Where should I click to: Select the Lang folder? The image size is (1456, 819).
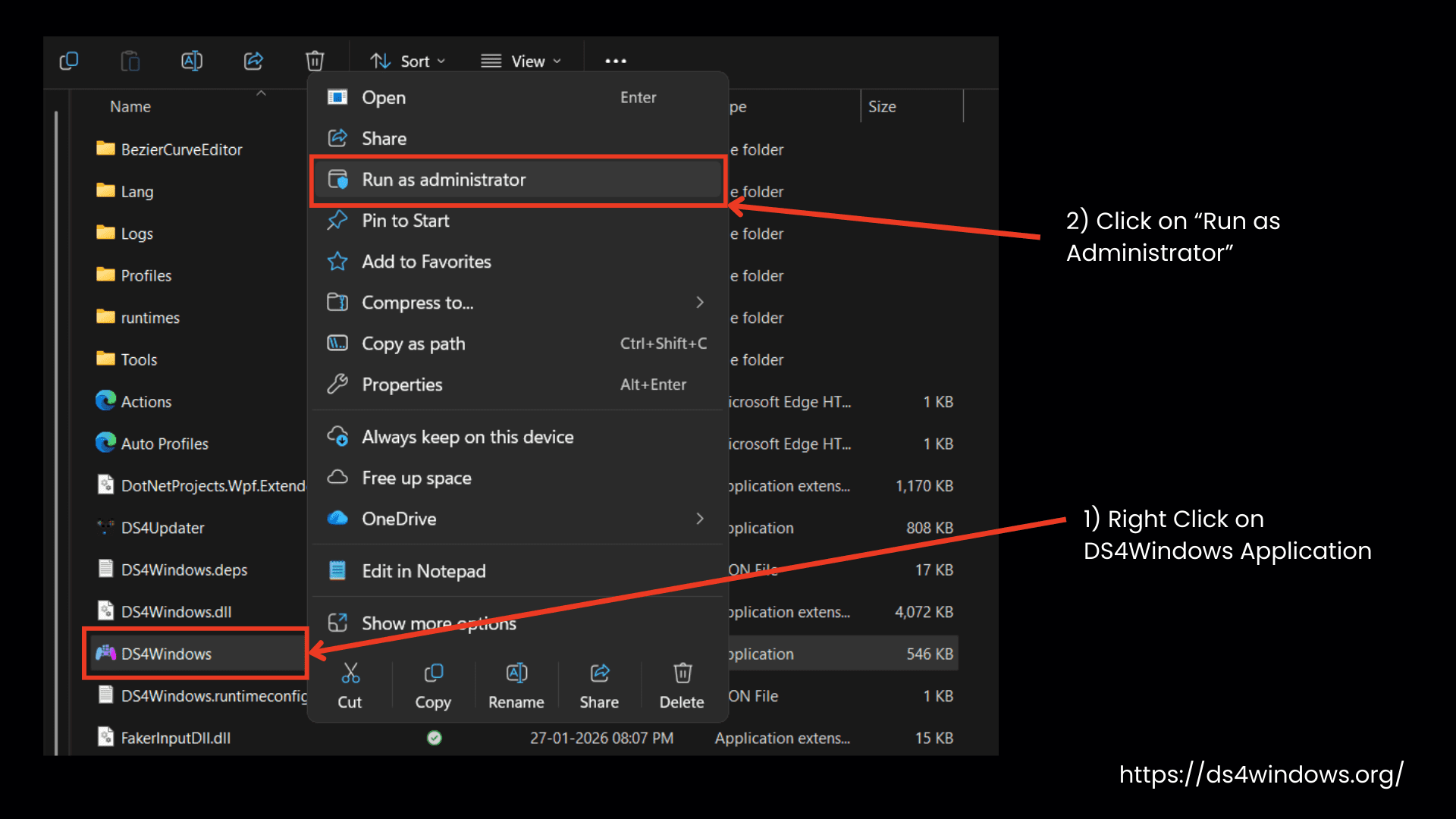125,191
